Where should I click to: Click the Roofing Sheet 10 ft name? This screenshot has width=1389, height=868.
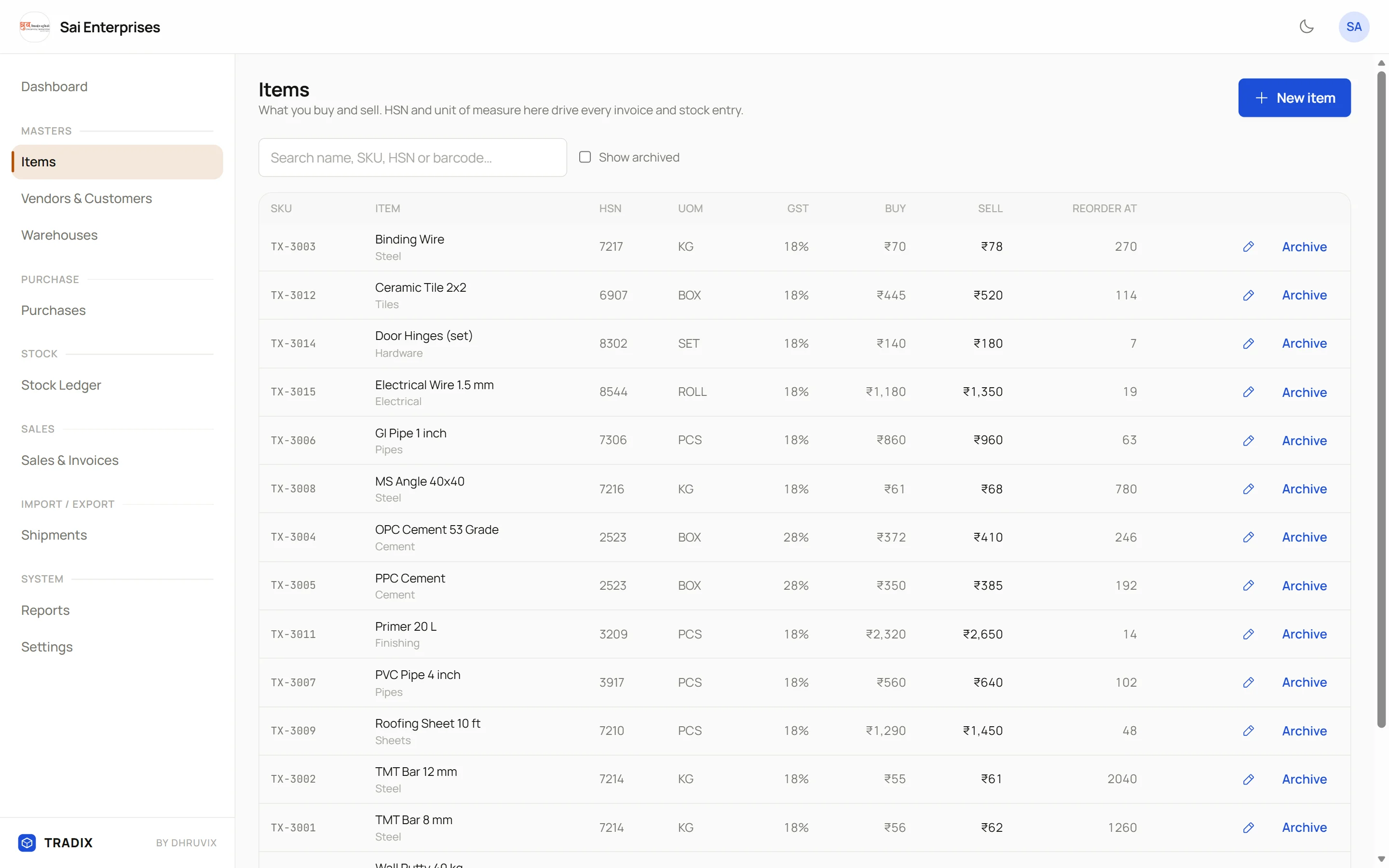(428, 723)
